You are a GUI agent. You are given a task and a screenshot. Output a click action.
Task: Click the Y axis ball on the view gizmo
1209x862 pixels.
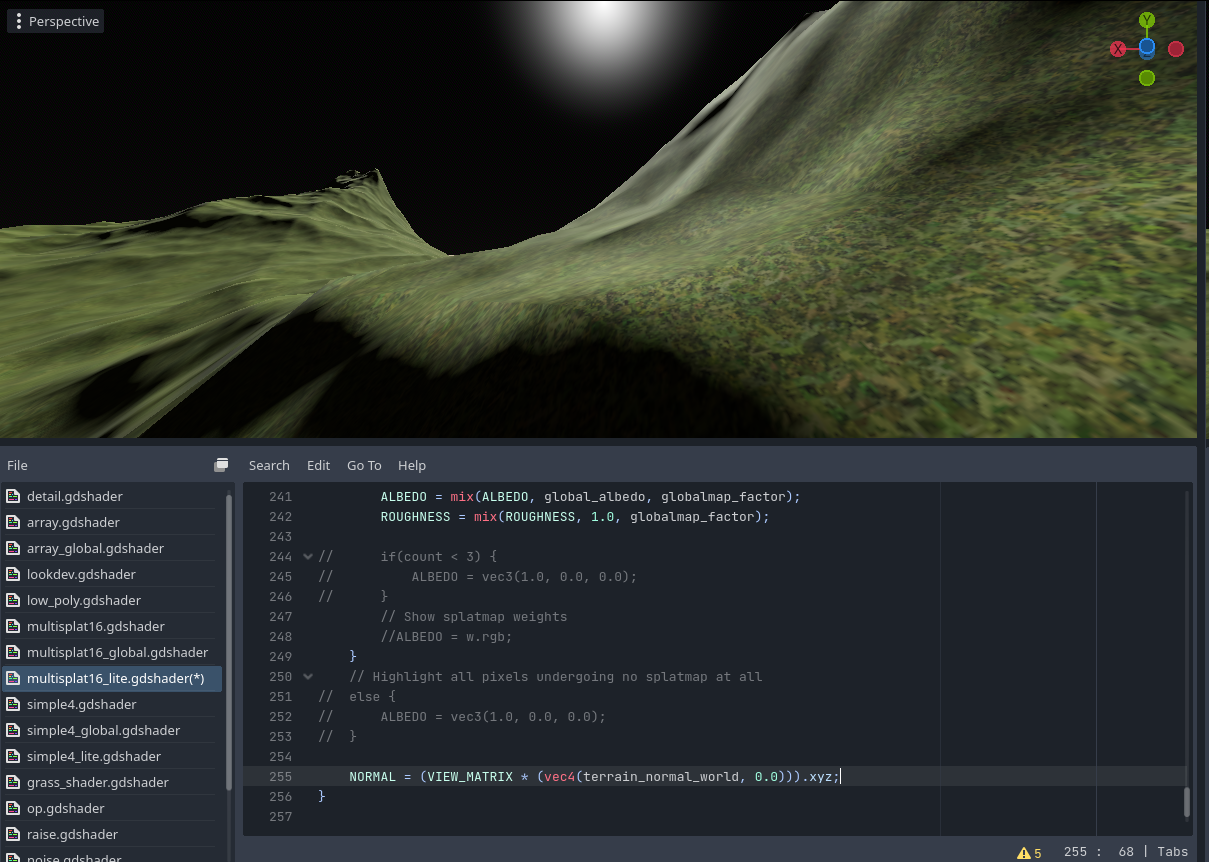tap(1146, 19)
